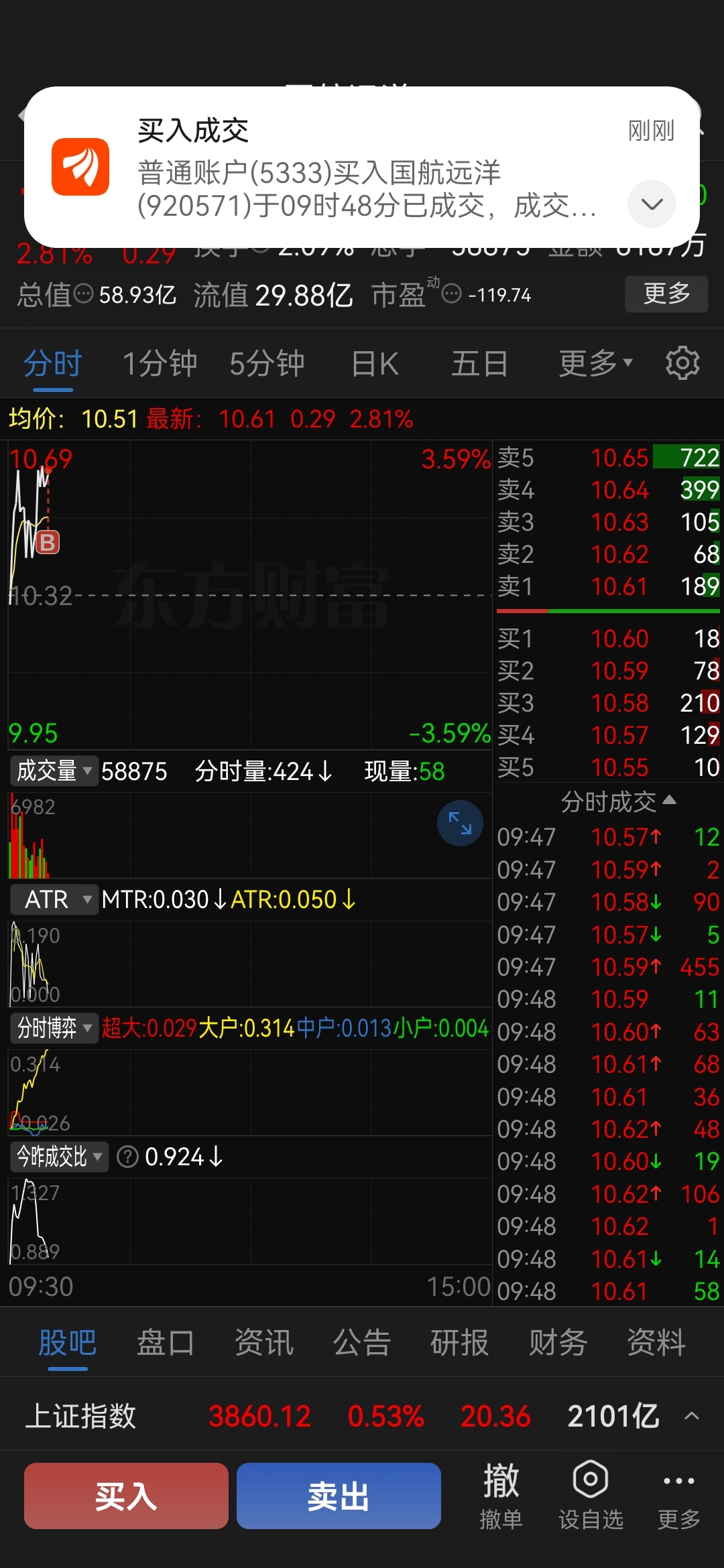Tap the ATR indicator line chart

(x=249, y=964)
